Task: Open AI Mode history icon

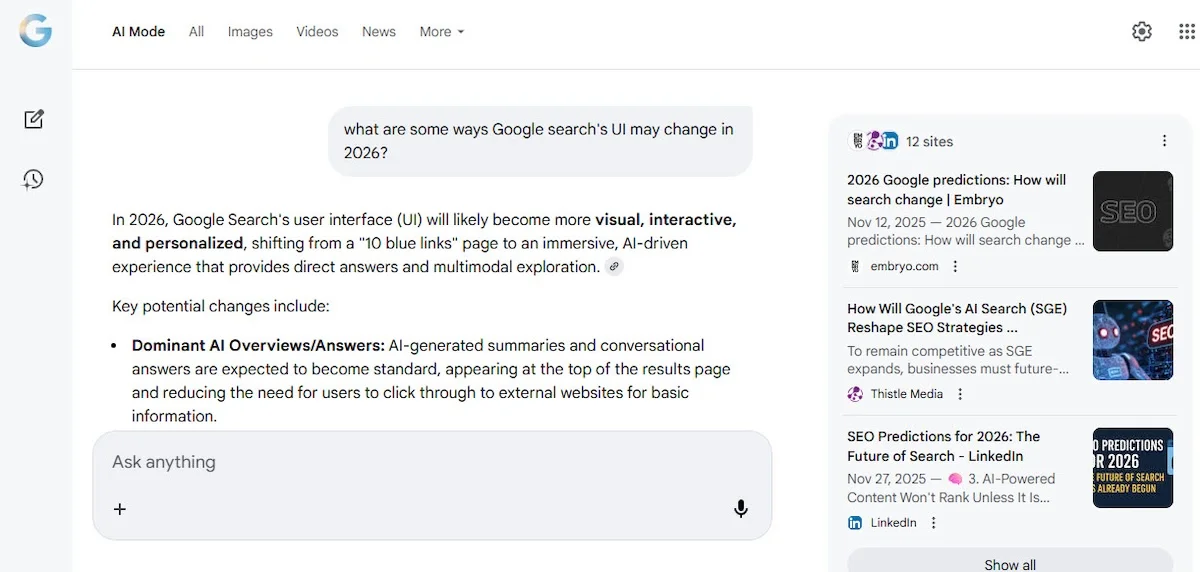Action: tap(34, 179)
